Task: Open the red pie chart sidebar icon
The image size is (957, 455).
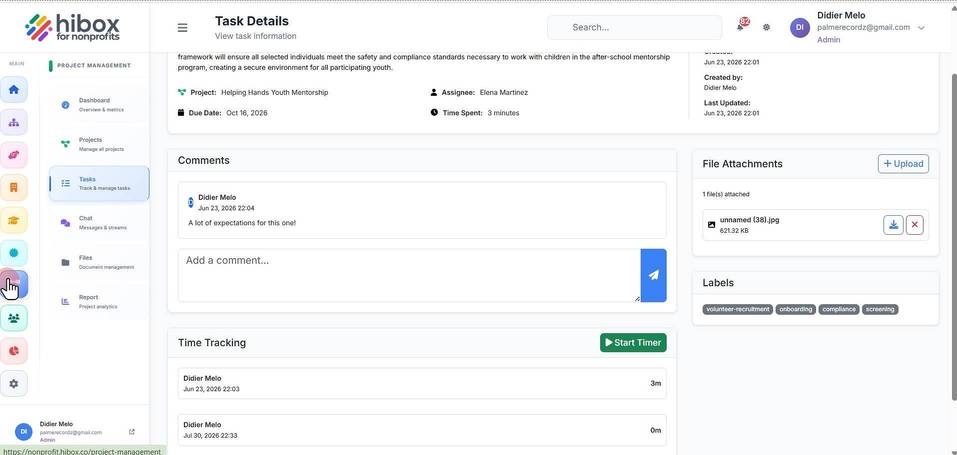Action: coord(13,351)
